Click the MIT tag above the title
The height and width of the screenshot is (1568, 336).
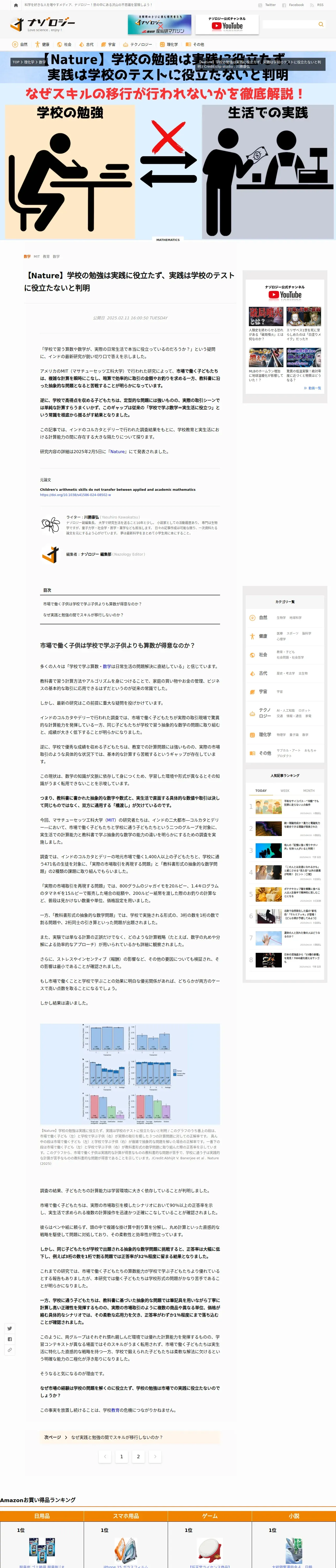point(37,256)
